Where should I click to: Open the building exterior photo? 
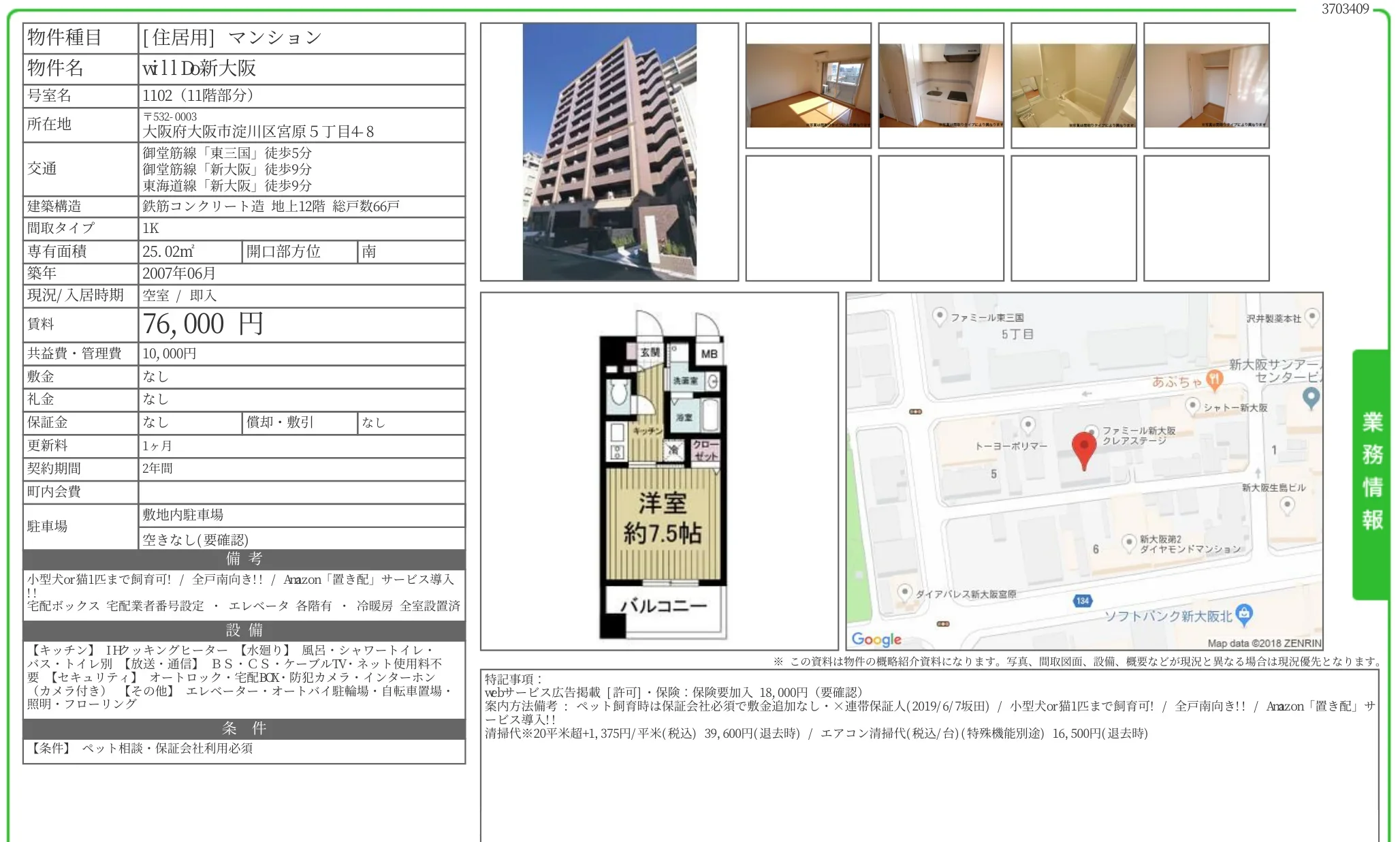point(609,152)
